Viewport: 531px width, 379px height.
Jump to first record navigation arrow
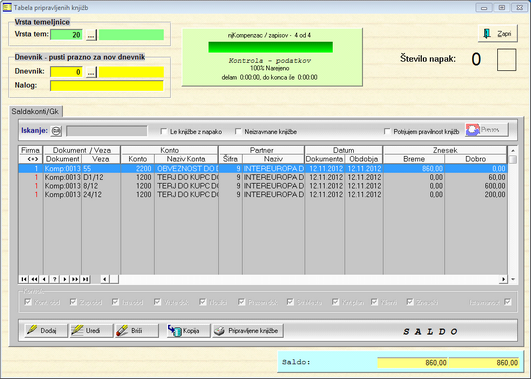[24, 279]
